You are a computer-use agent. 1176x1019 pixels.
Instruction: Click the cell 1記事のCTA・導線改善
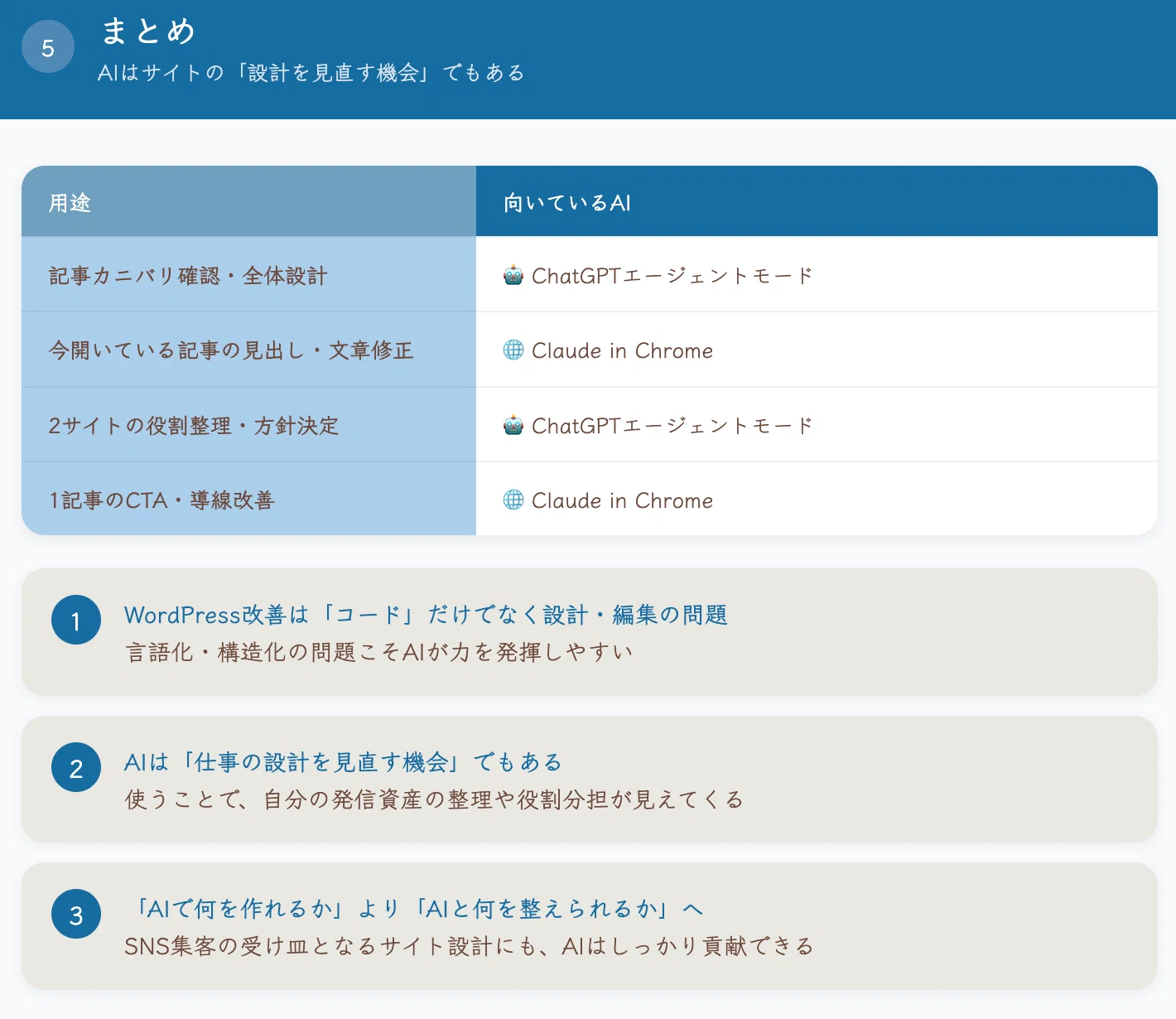pos(248,499)
